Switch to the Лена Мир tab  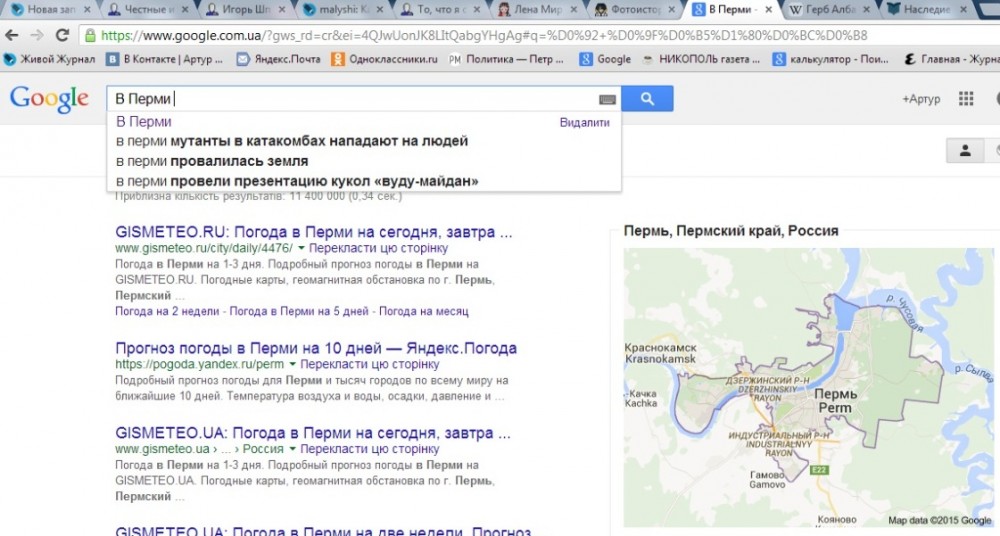pyautogui.click(x=538, y=10)
